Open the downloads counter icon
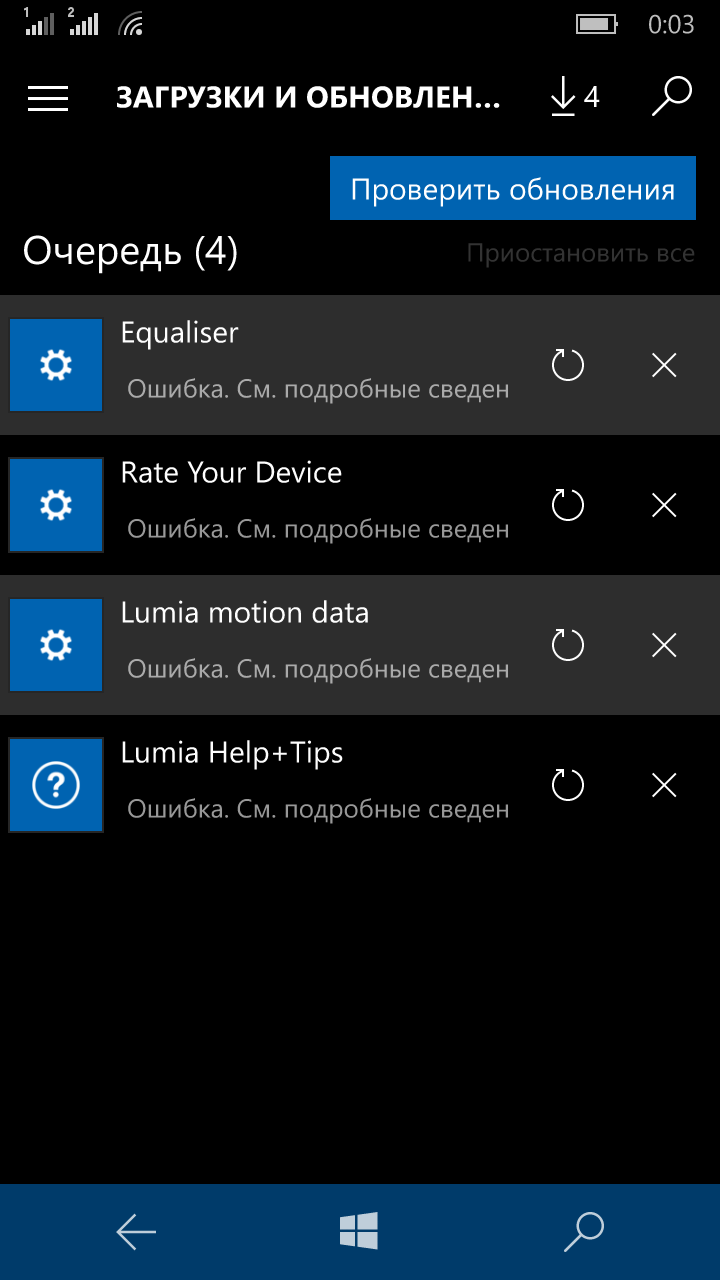Viewport: 720px width, 1280px height. tap(574, 97)
